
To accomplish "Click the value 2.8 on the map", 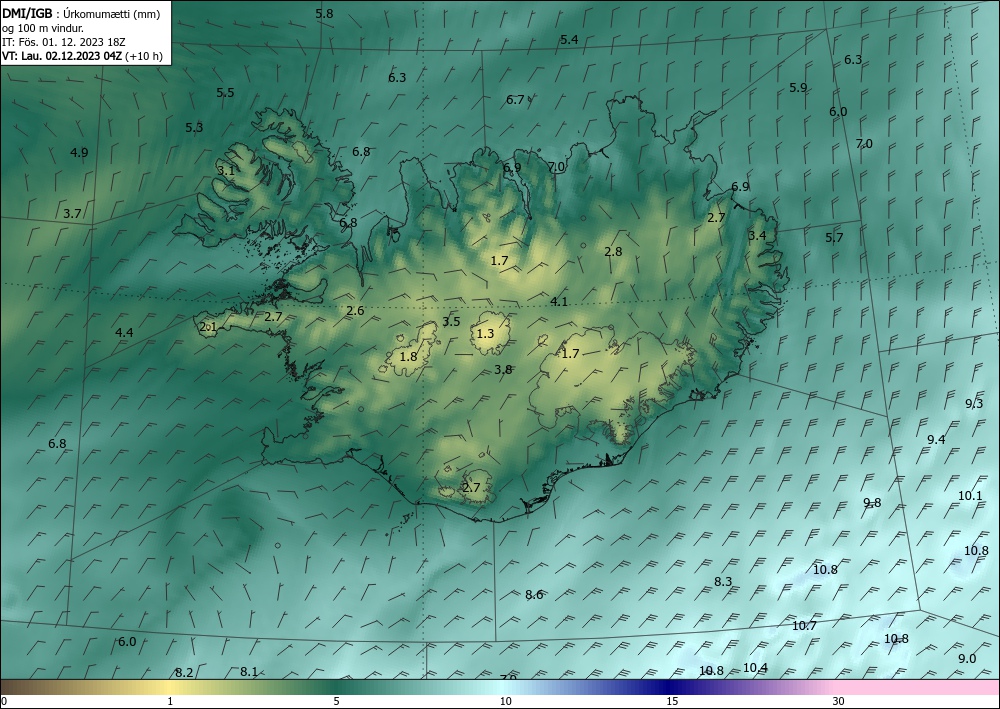I will tap(613, 252).
